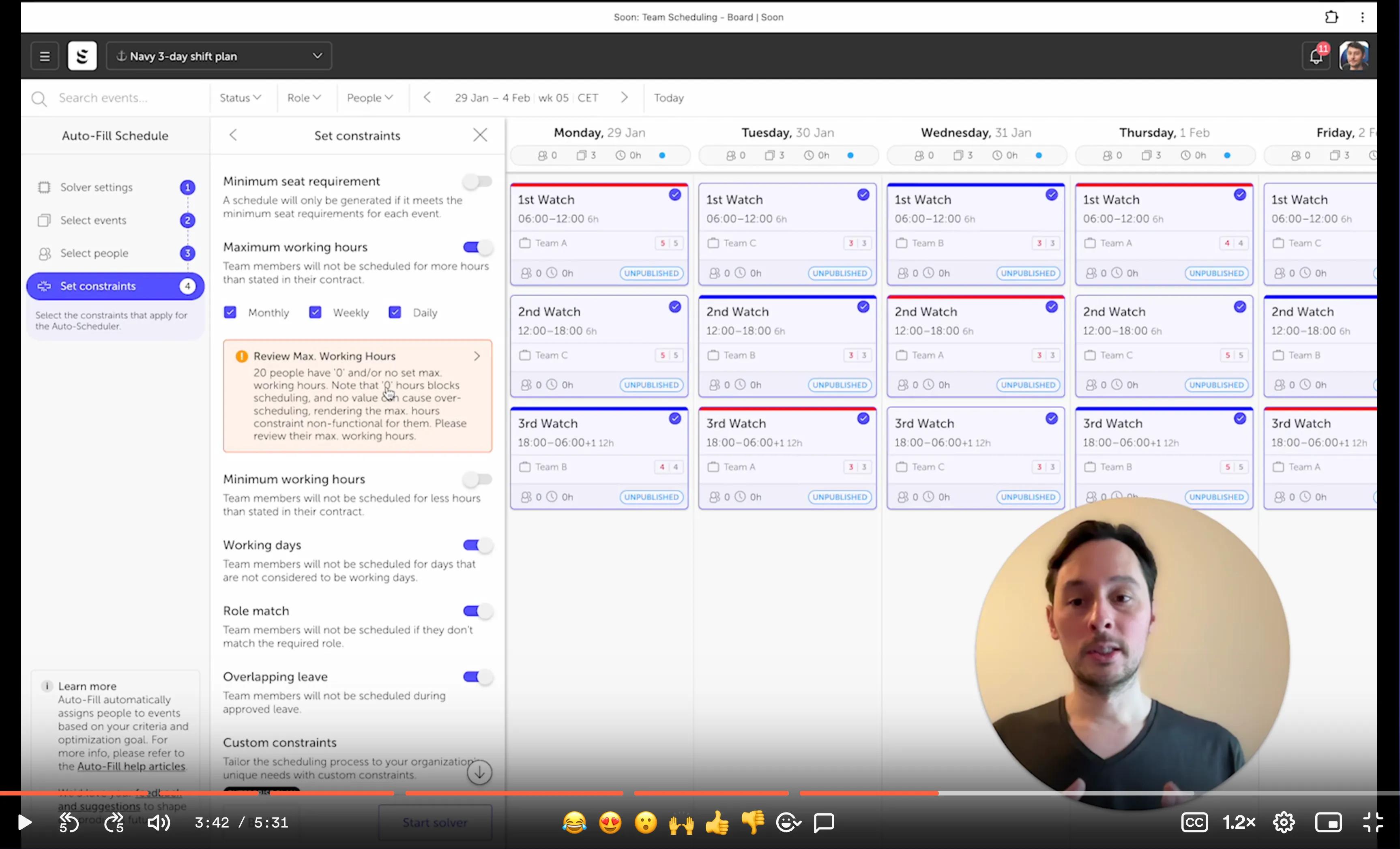The height and width of the screenshot is (849, 1400).
Task: Enable picture-in-picture mode
Action: pos(1328,822)
